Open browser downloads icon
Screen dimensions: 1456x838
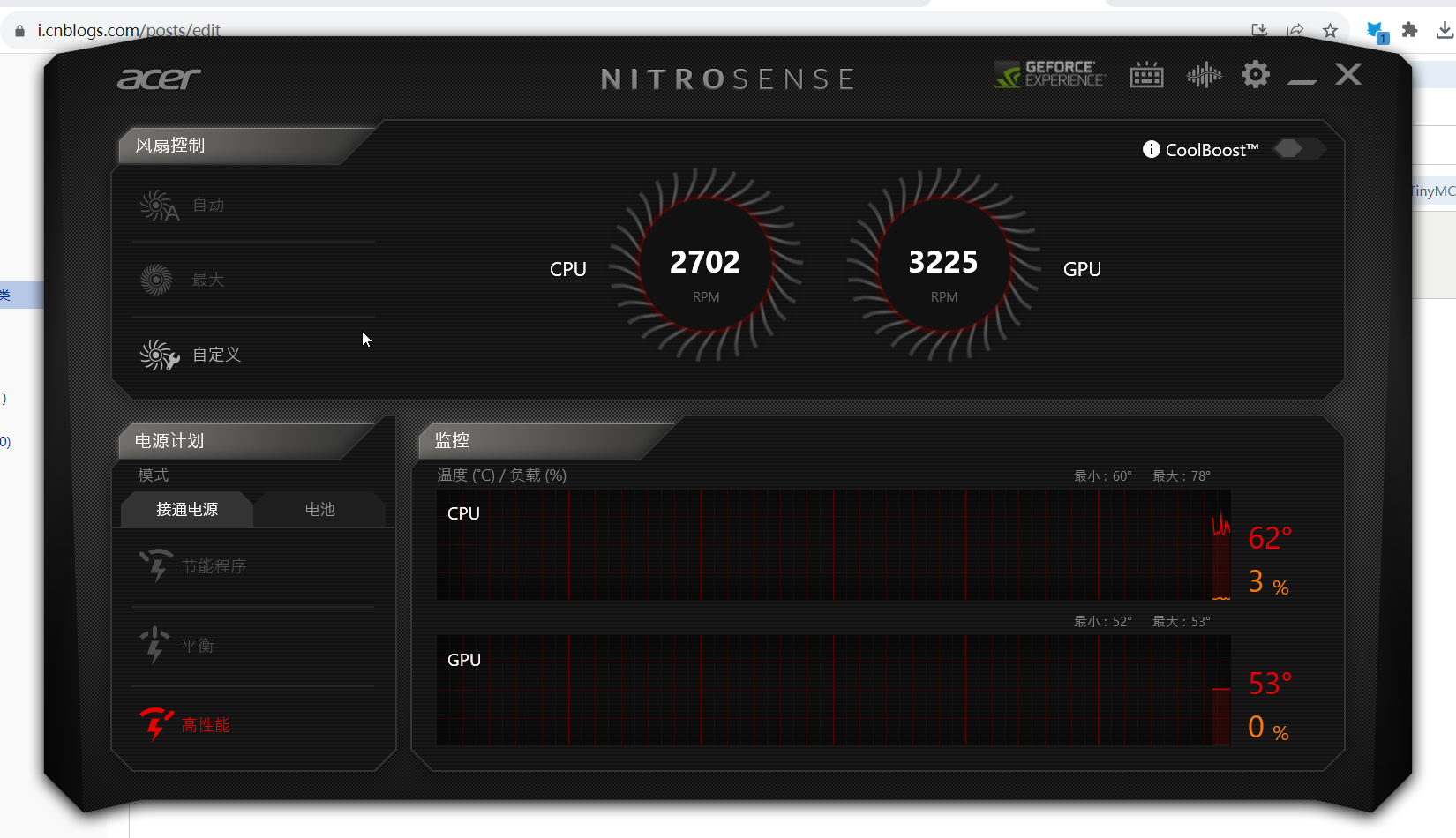(1445, 30)
